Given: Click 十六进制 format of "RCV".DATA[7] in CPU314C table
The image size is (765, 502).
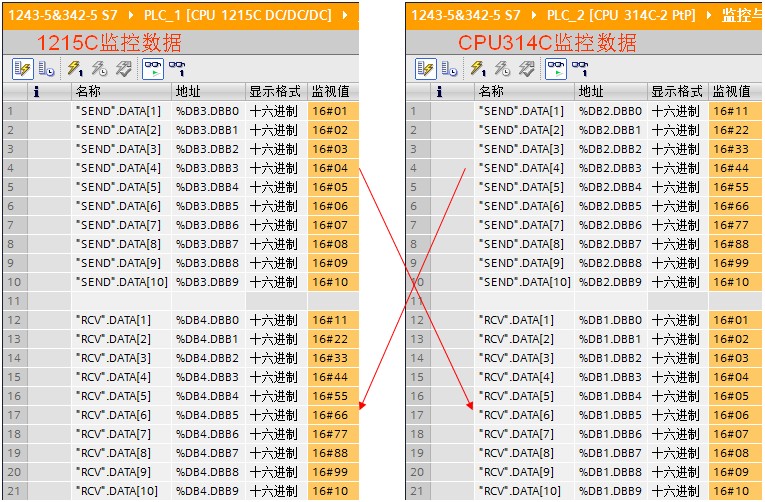Looking at the screenshot, I should tap(678, 434).
